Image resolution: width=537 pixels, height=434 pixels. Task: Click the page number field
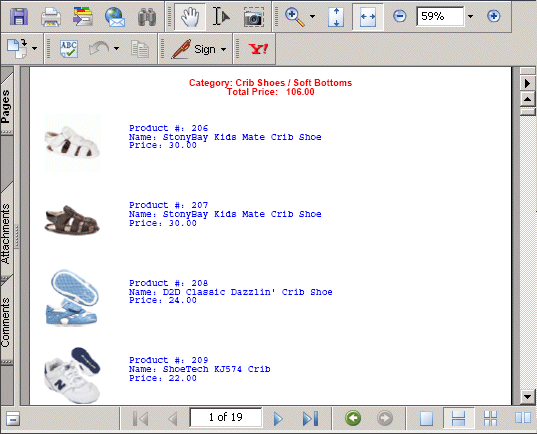tap(226, 417)
